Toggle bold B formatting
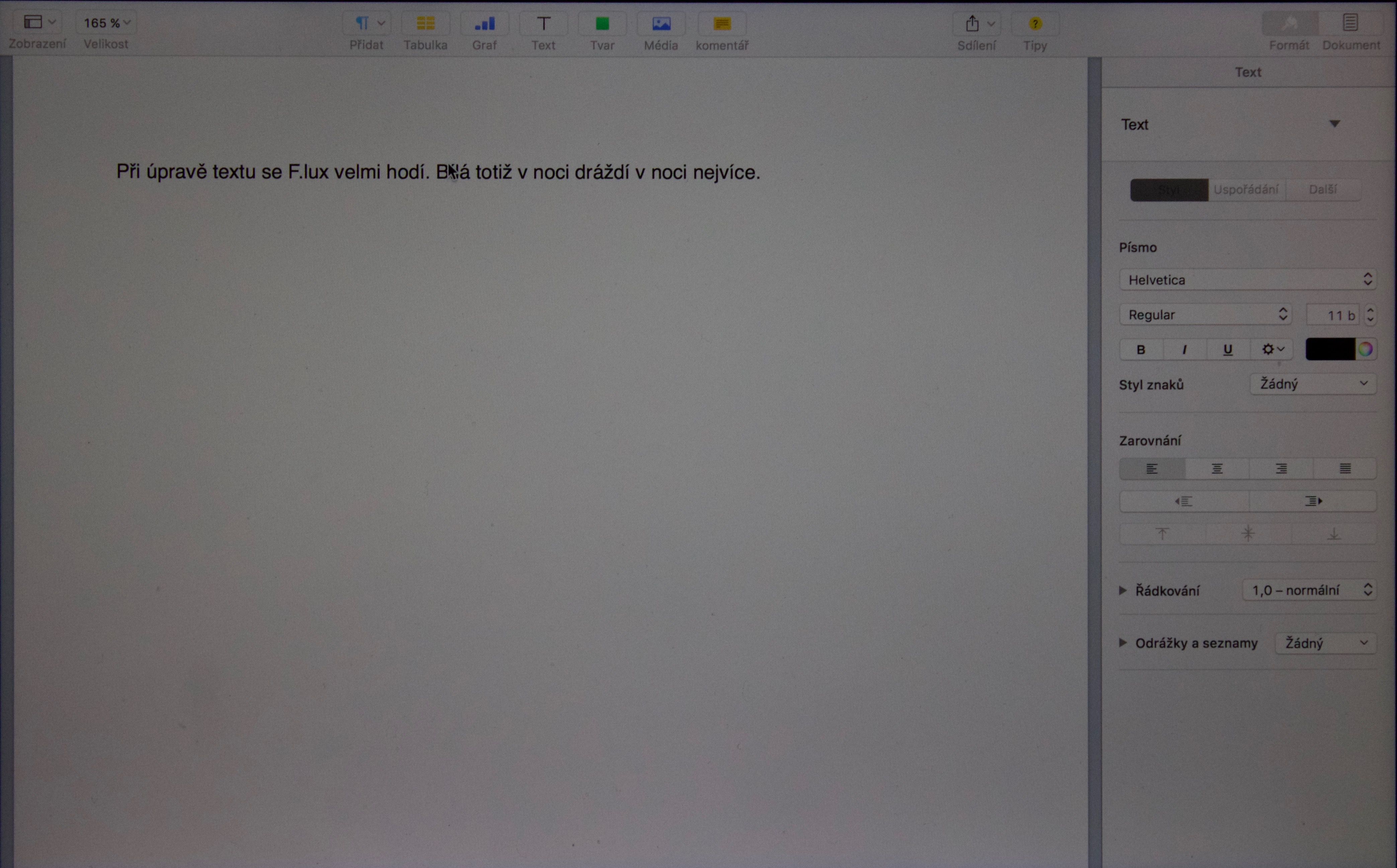 click(1141, 350)
